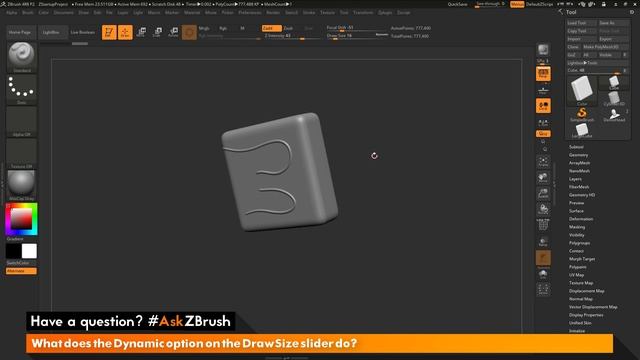Open the Zplugin menu

[384, 13]
